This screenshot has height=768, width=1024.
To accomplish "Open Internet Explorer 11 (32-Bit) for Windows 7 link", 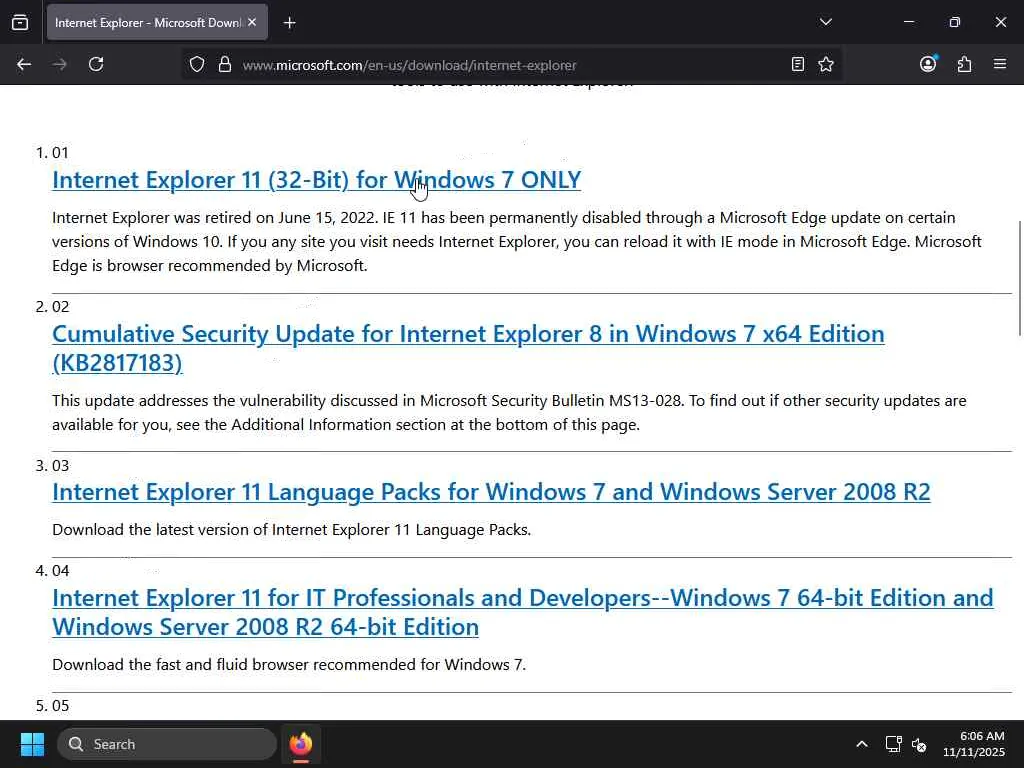I will [317, 180].
